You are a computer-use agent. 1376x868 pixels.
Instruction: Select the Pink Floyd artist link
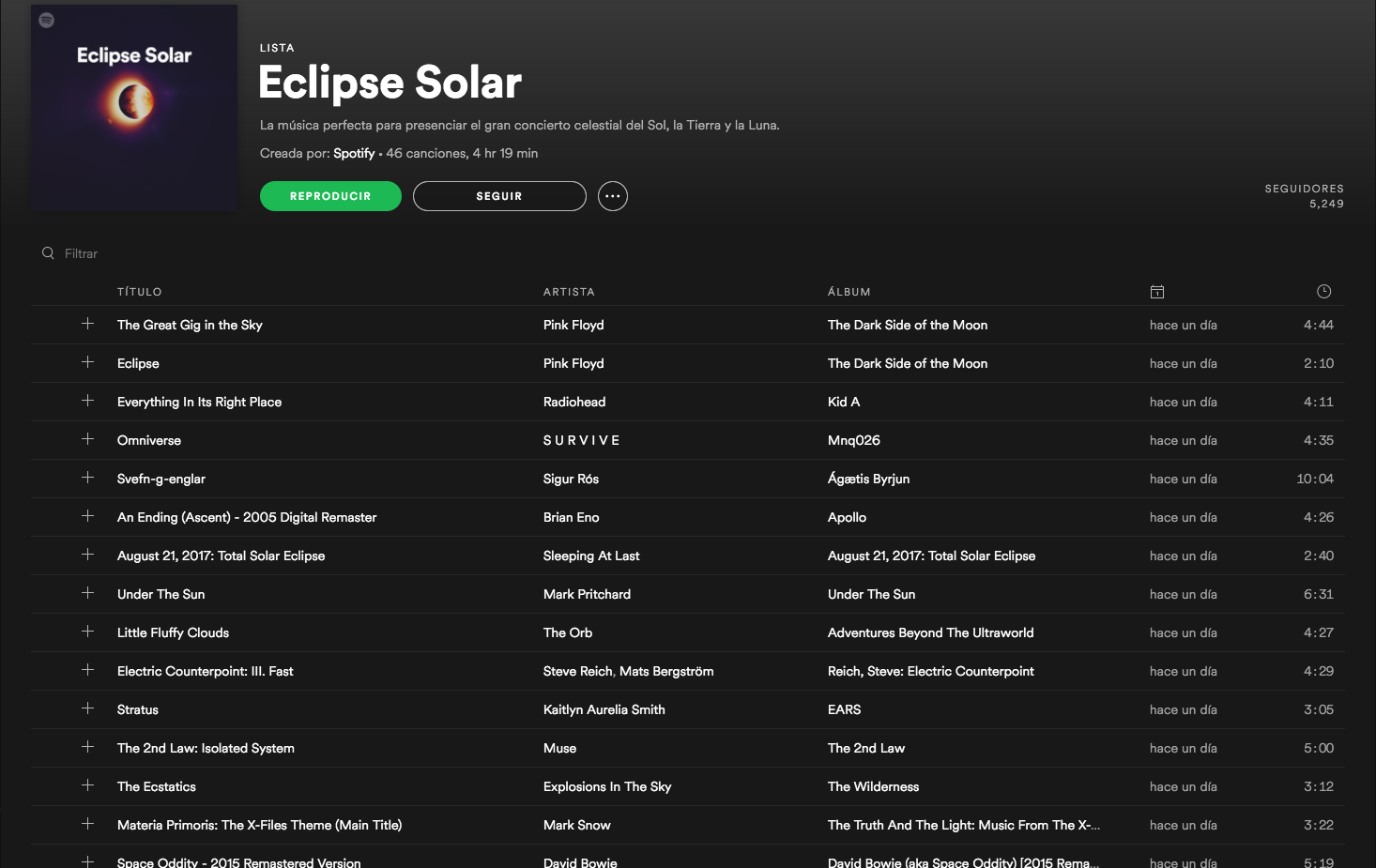coord(573,324)
